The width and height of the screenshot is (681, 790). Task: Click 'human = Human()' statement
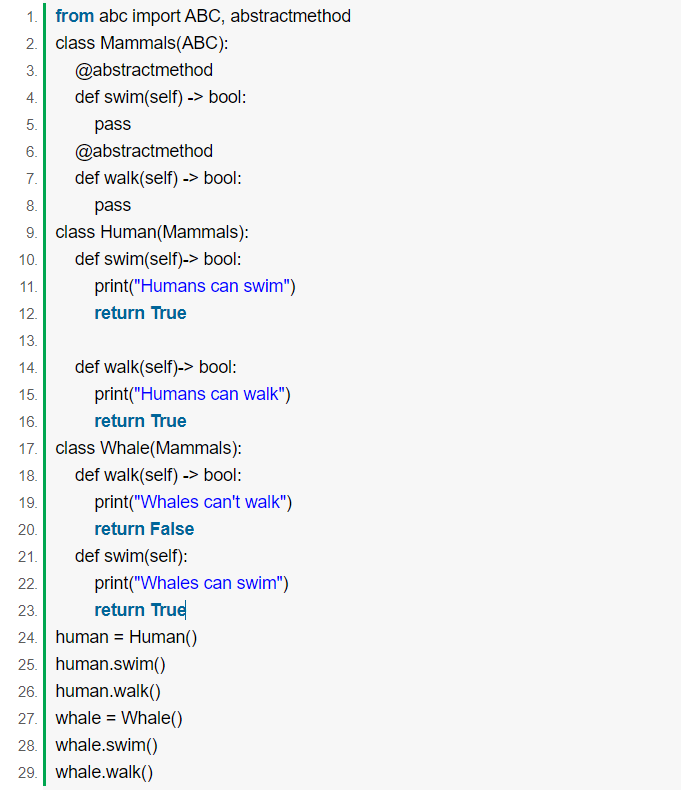point(126,637)
